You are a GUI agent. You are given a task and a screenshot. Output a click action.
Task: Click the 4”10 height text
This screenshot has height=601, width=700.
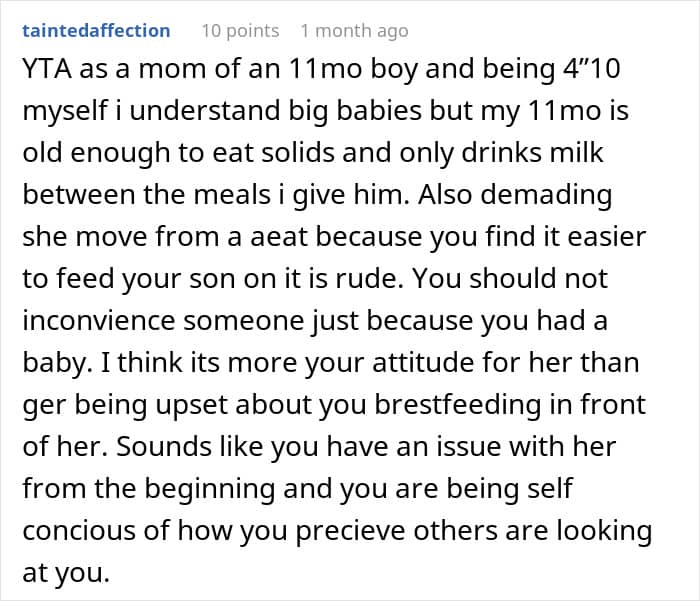(592, 69)
